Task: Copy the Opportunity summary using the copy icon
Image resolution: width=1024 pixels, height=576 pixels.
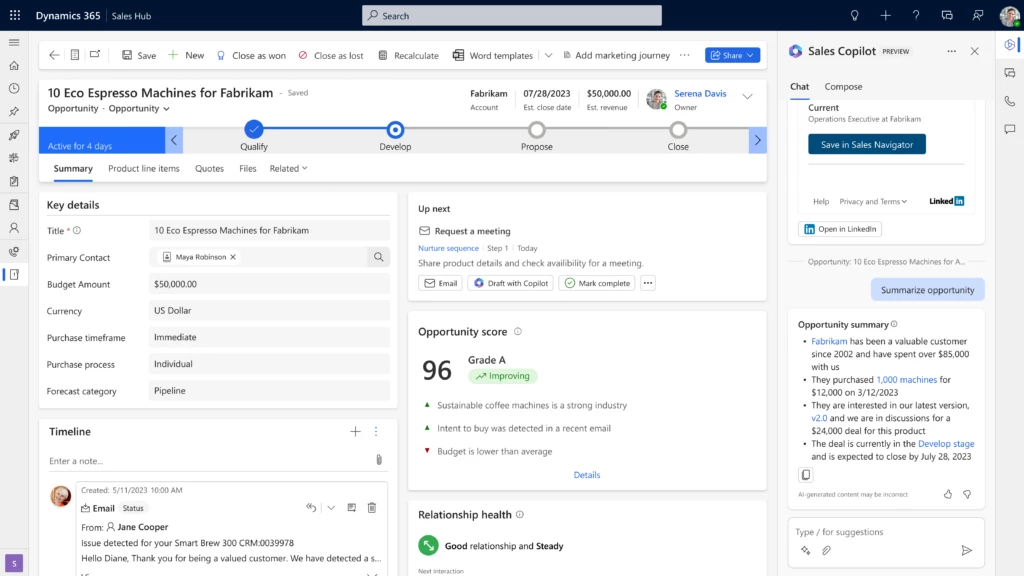Action: point(806,474)
